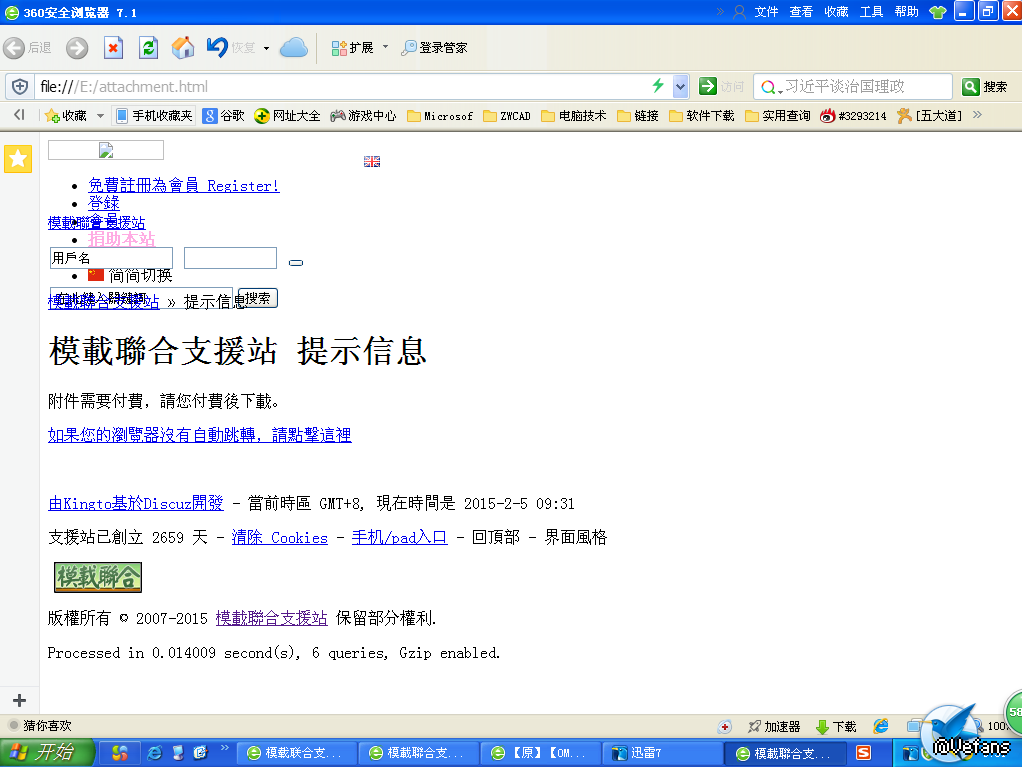
Task: Click the 模载聯合 green logo image
Action: [98, 577]
